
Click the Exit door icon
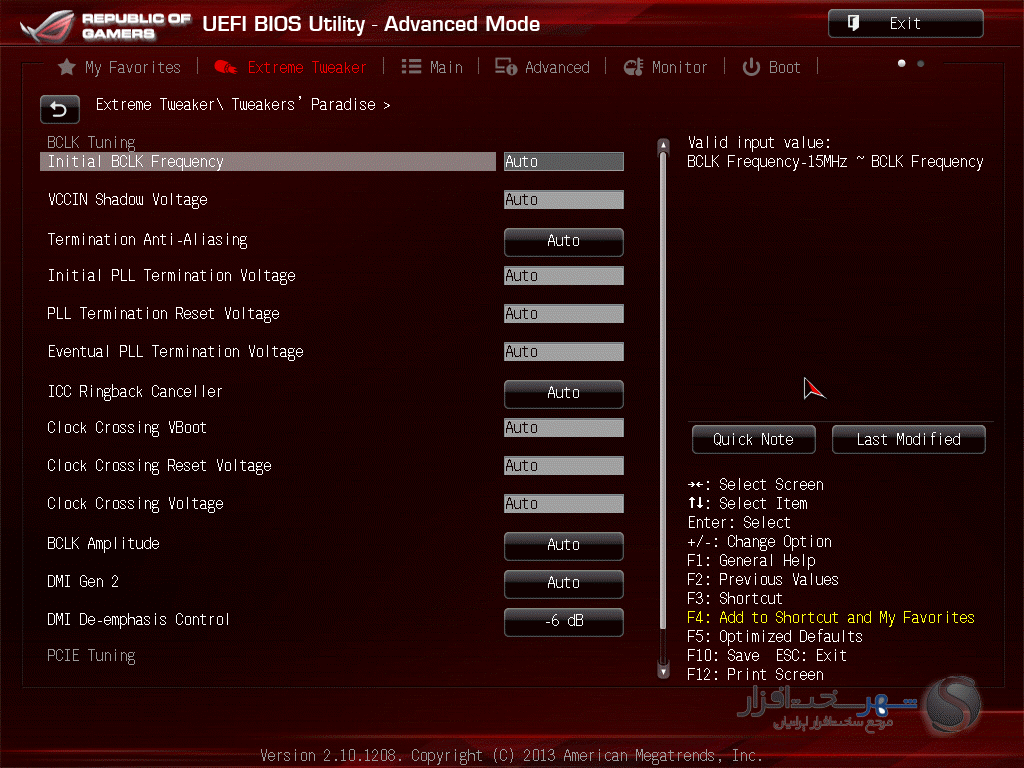coord(853,24)
